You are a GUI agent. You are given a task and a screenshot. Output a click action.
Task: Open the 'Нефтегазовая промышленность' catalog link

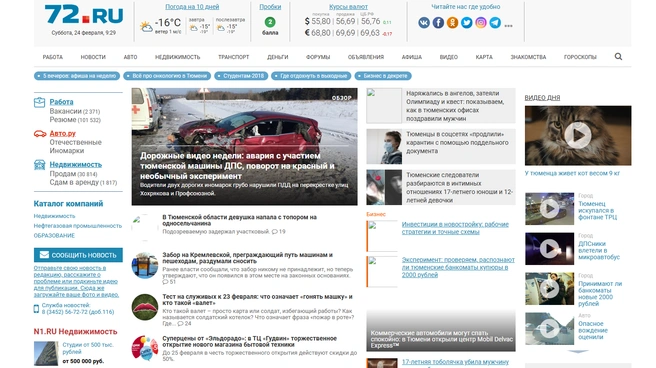[x=78, y=226]
